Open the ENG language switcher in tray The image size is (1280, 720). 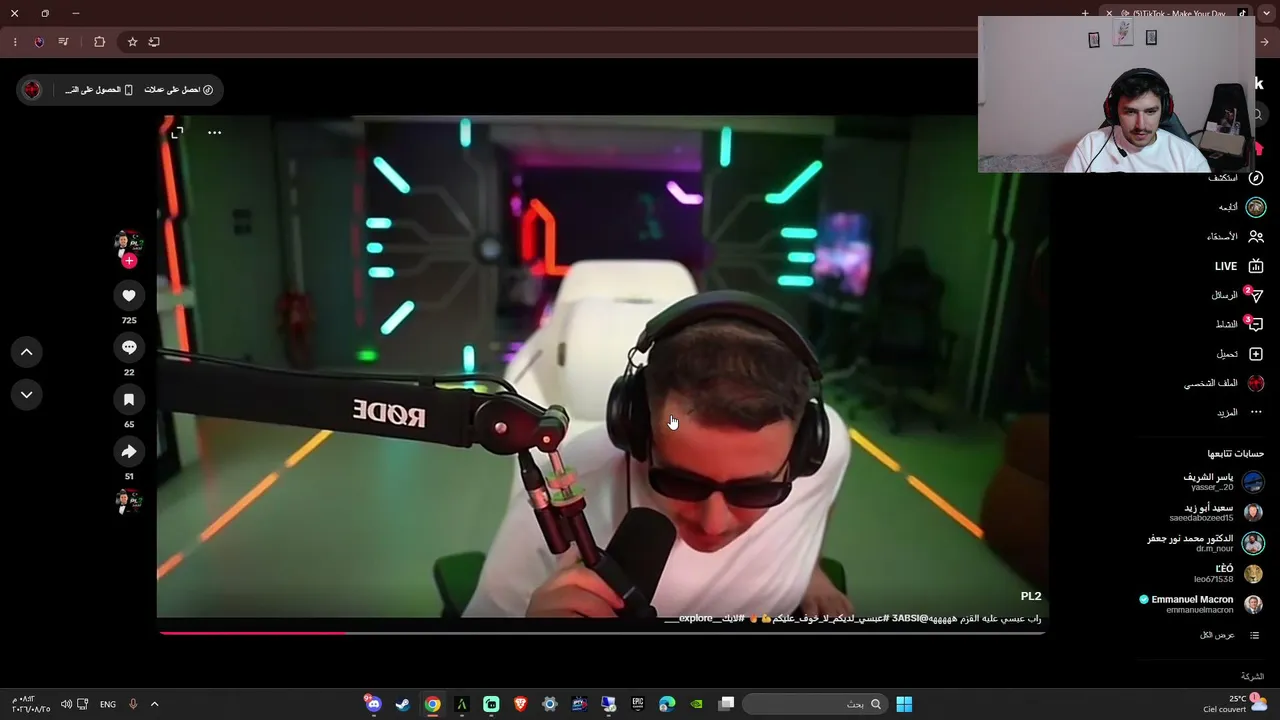[x=108, y=704]
